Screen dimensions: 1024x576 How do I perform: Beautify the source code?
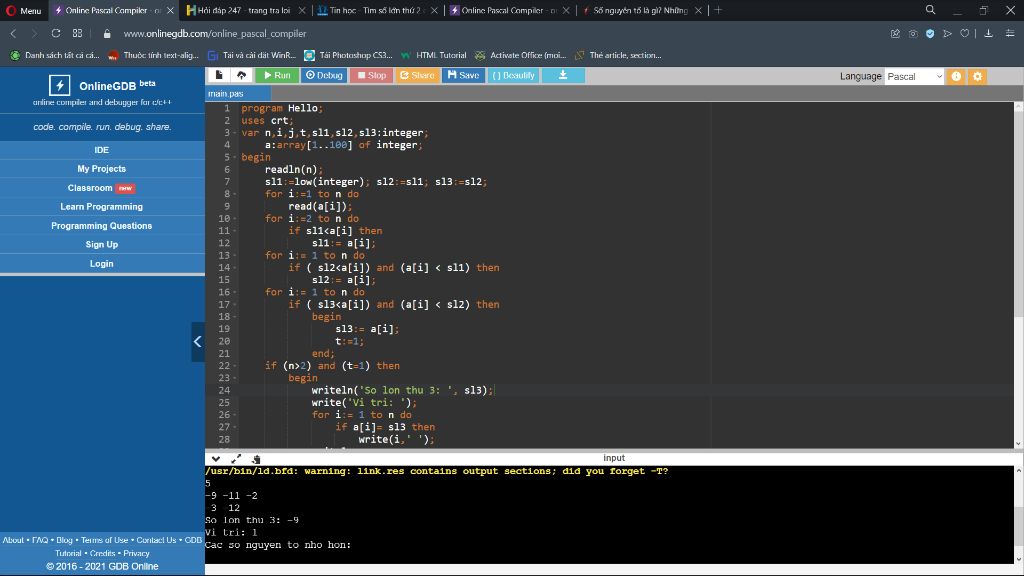513,75
